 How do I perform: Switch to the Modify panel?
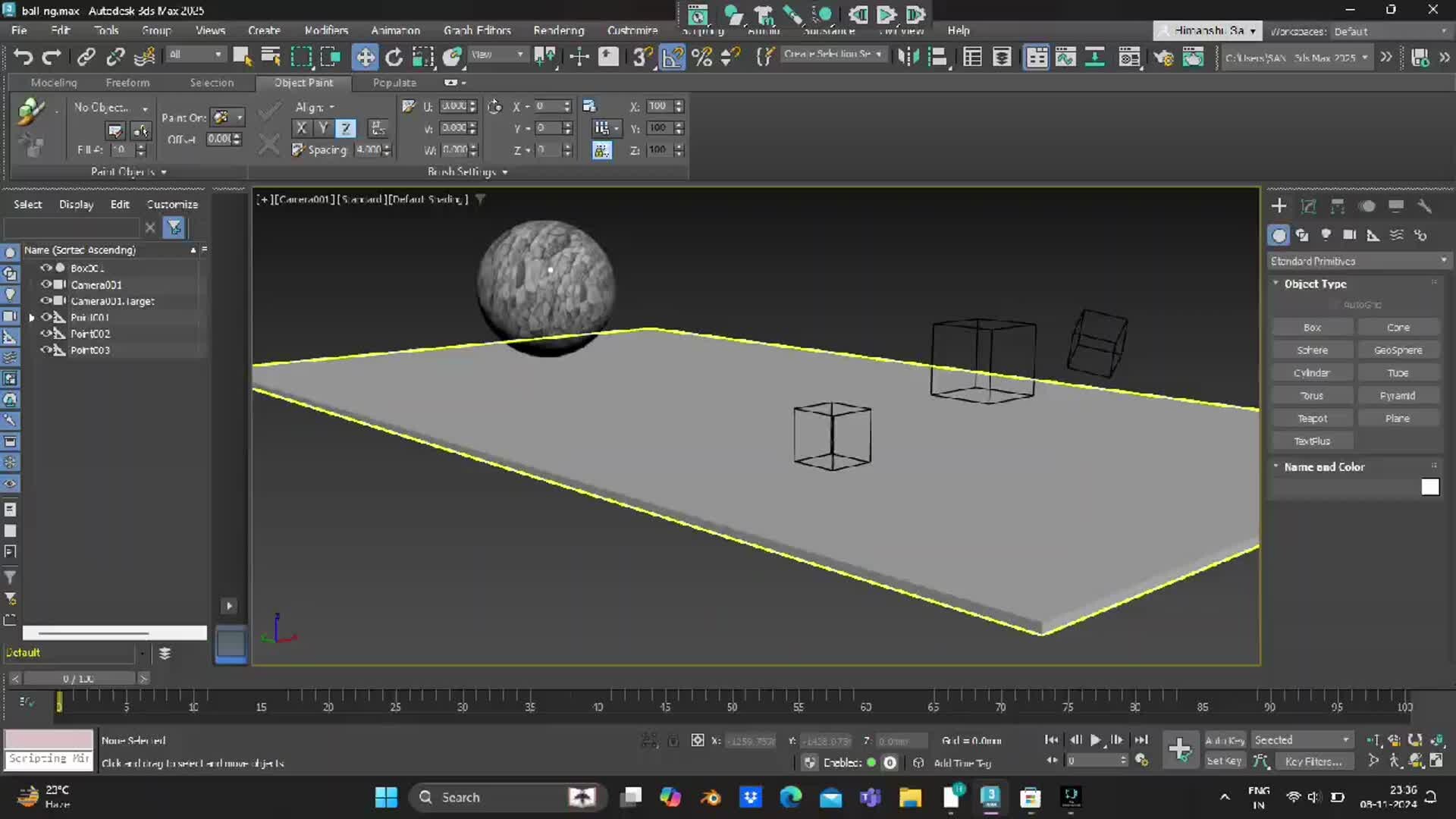(1308, 206)
